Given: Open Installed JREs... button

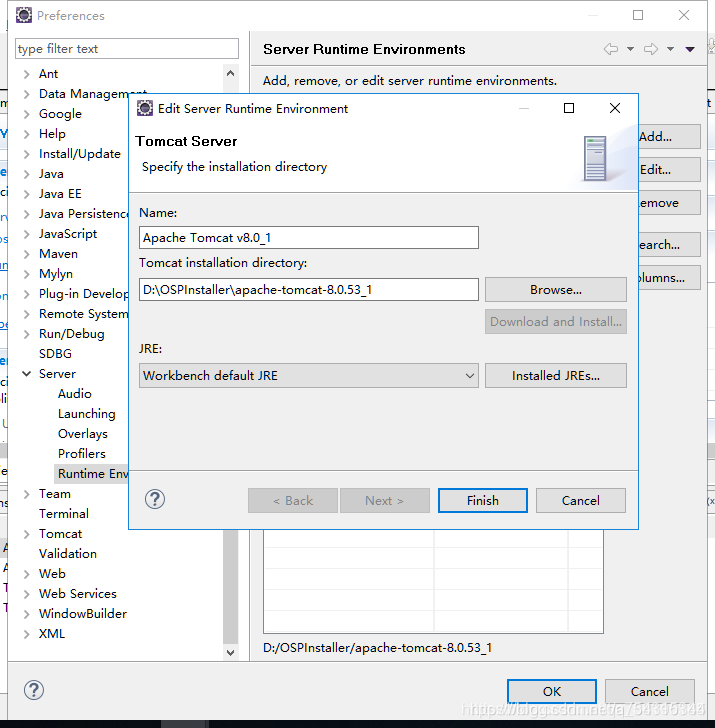Looking at the screenshot, I should (556, 376).
